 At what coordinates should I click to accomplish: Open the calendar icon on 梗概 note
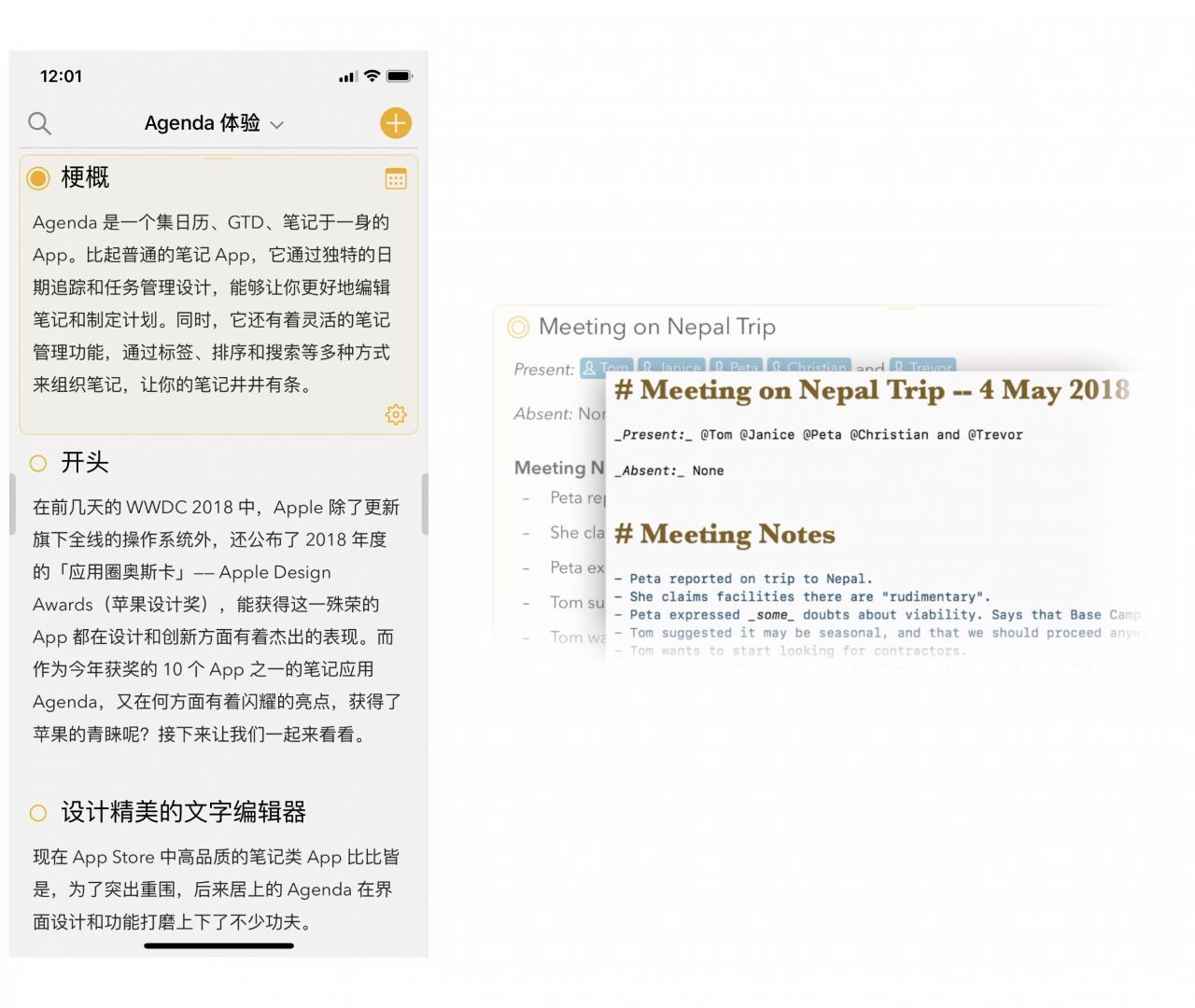(396, 178)
